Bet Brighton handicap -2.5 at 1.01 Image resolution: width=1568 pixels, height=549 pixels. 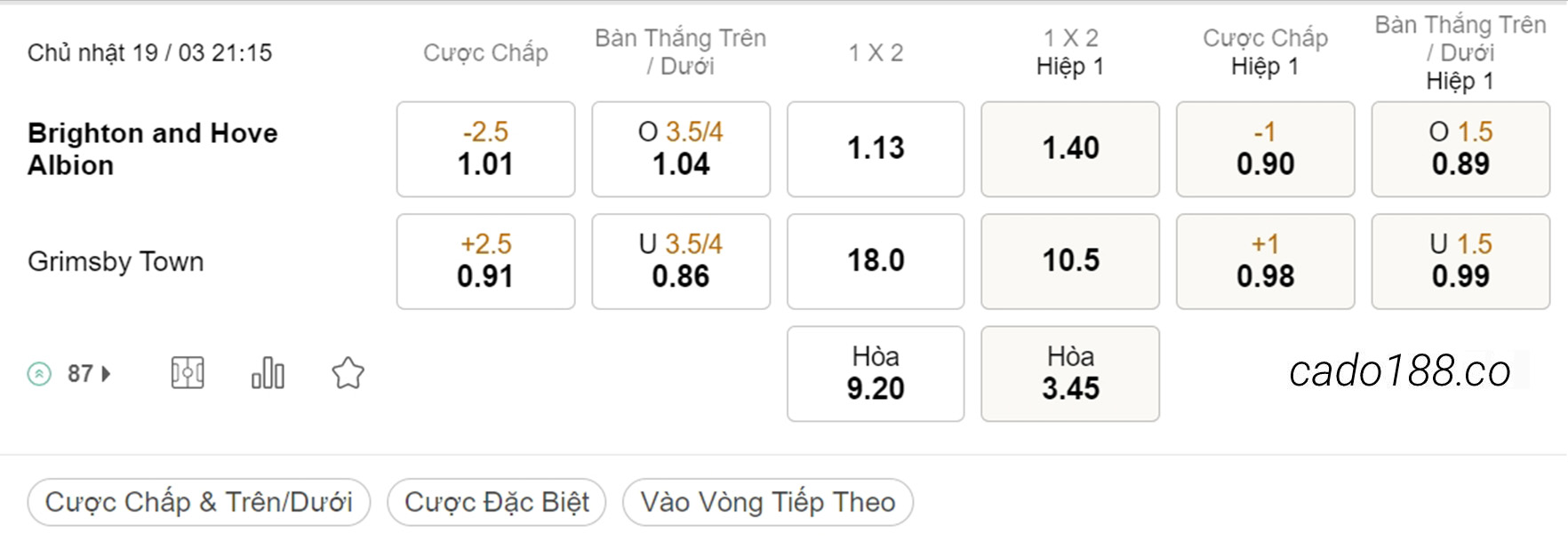[485, 149]
